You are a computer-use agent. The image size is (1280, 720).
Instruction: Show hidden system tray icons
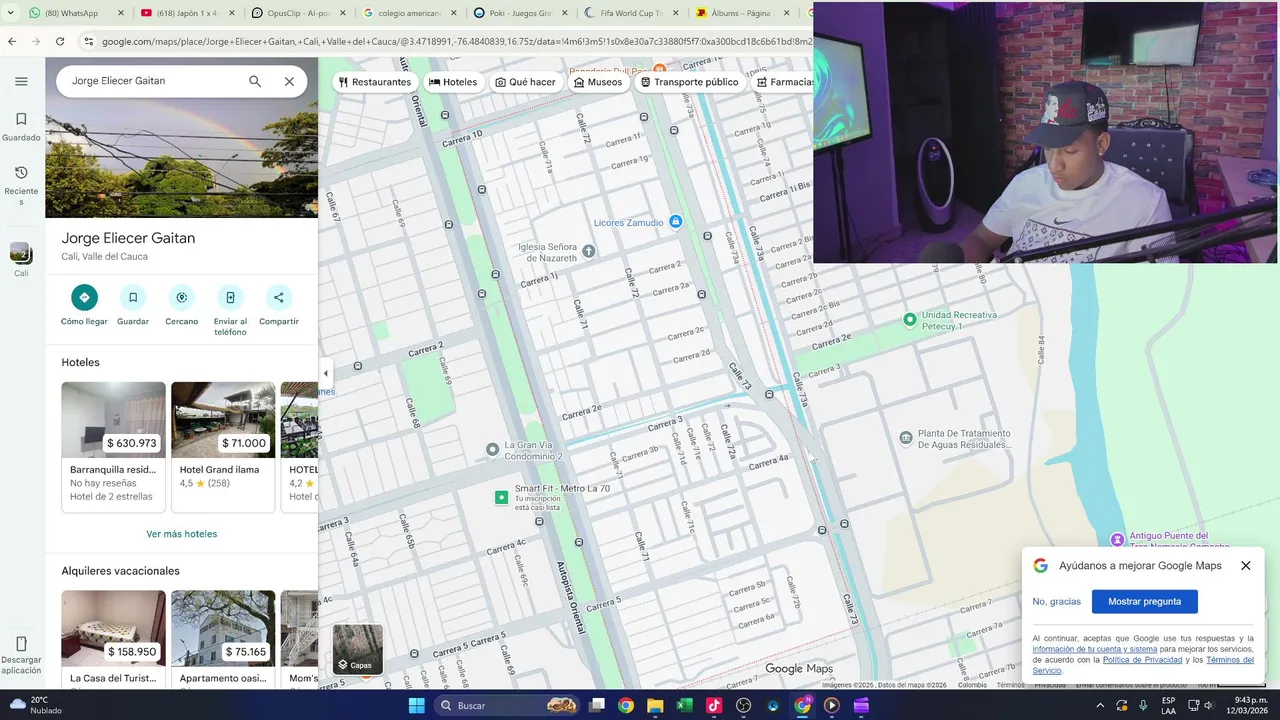coord(1101,706)
